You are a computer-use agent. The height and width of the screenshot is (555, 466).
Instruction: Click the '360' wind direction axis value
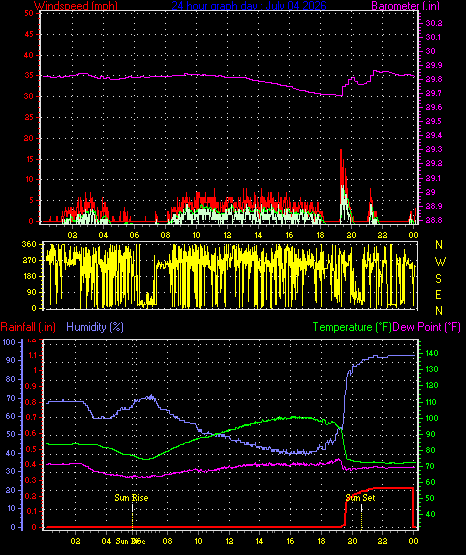(x=29, y=244)
